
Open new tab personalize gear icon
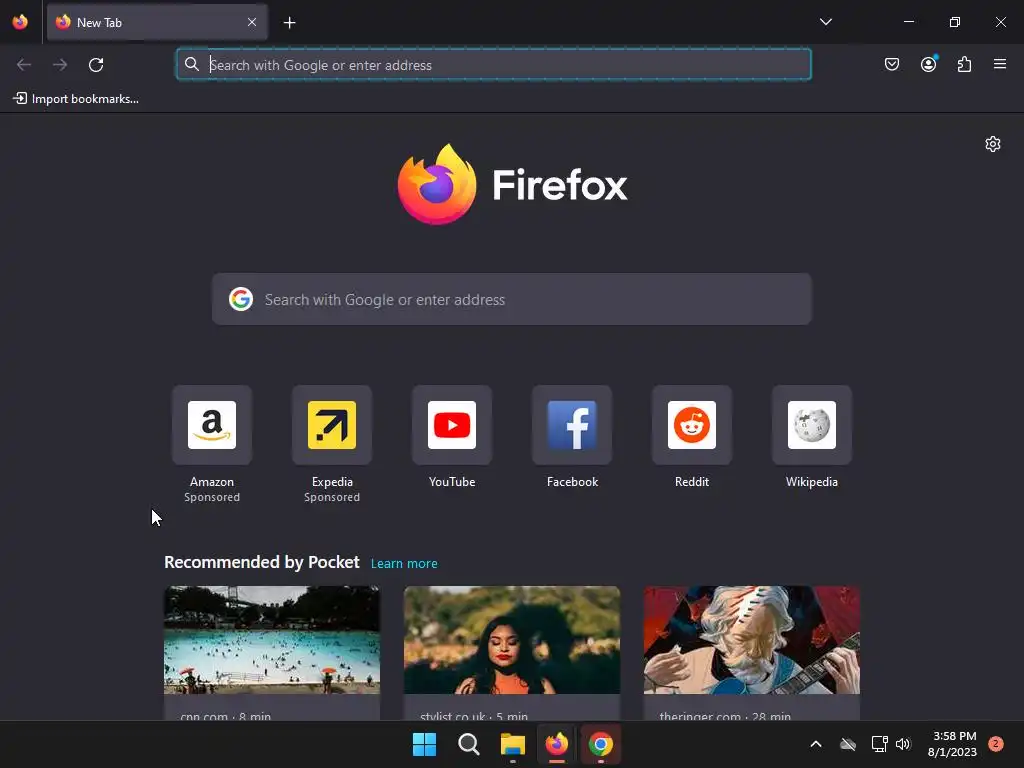993,144
